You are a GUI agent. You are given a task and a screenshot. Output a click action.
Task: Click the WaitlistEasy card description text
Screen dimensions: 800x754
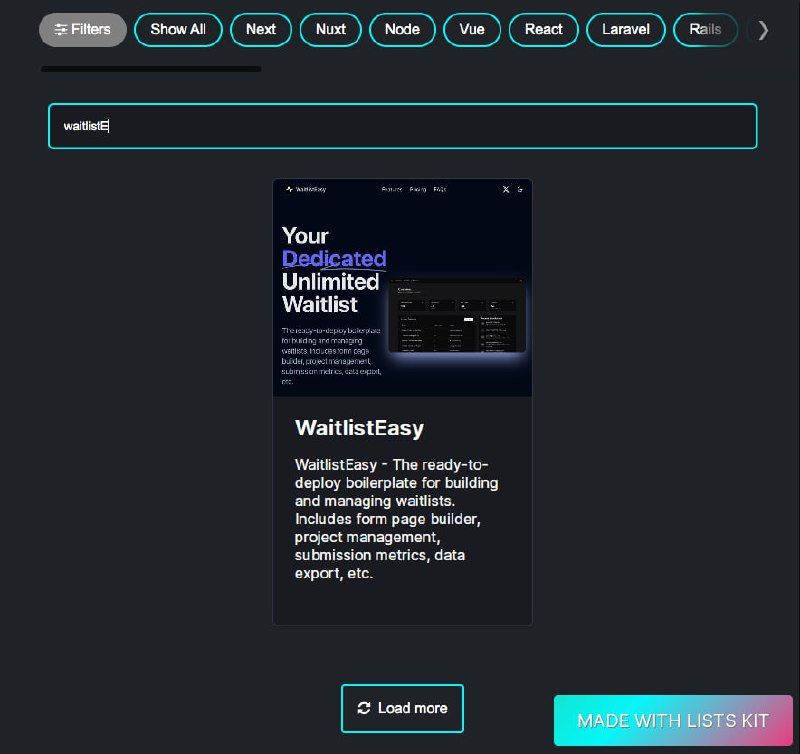click(x=396, y=519)
